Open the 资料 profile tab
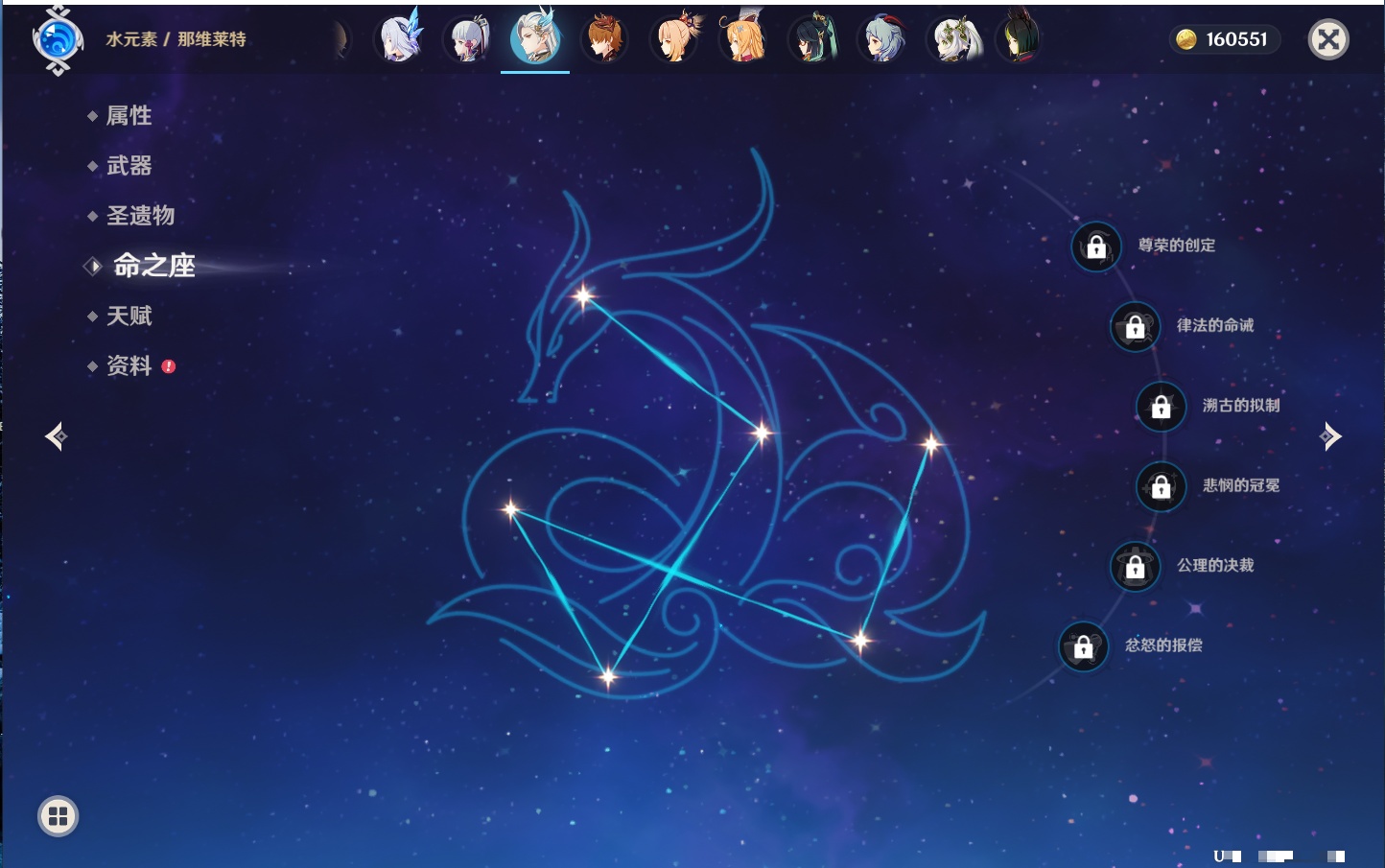This screenshot has height=868, width=1385. [x=129, y=365]
